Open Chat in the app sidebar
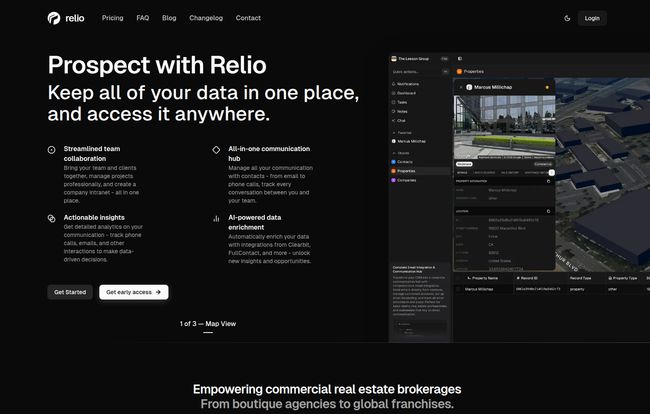 tap(399, 120)
